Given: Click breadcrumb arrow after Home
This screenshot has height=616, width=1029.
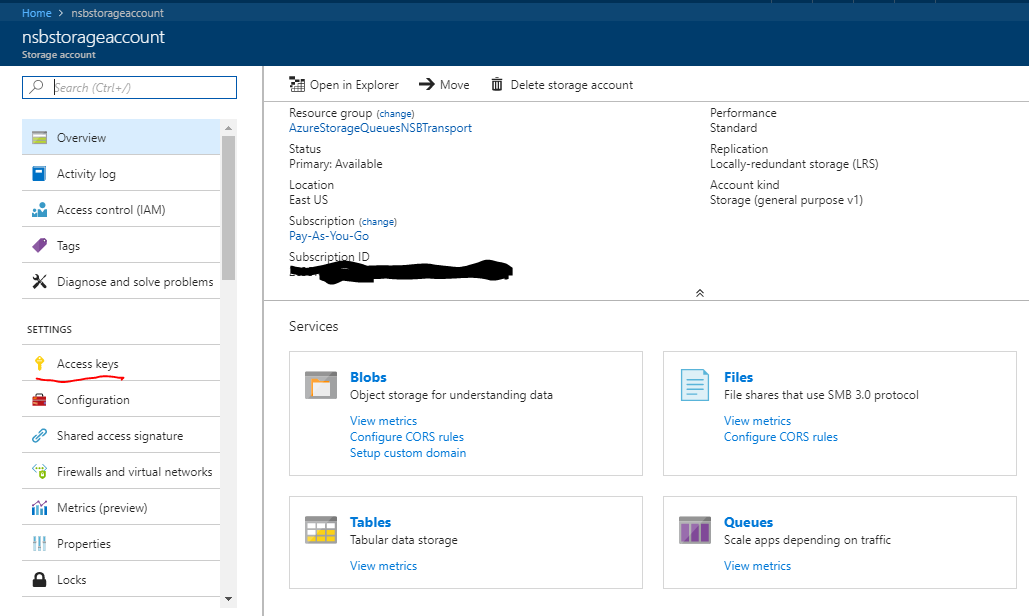Looking at the screenshot, I should coord(60,13).
